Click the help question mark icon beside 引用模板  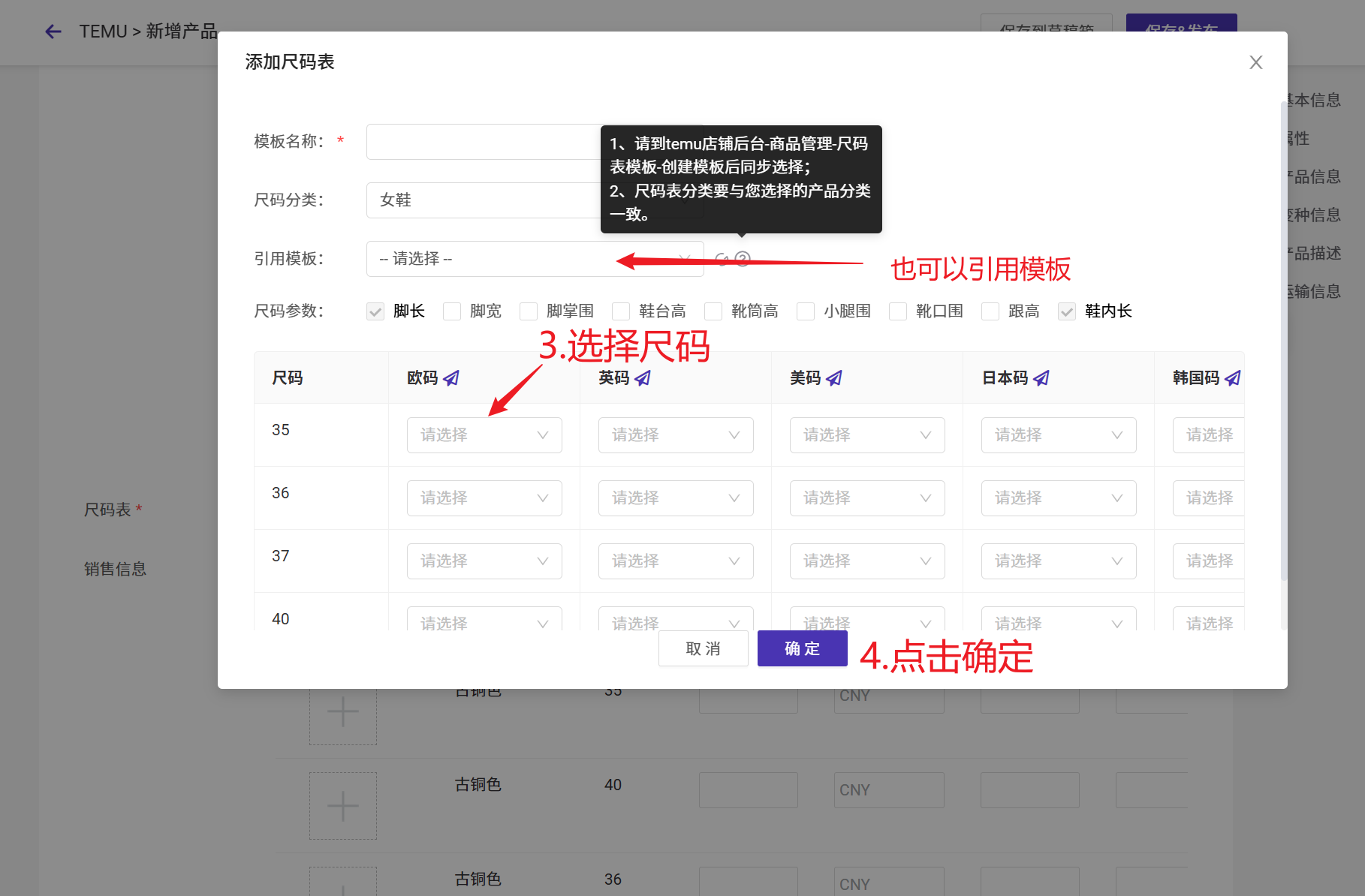(743, 259)
